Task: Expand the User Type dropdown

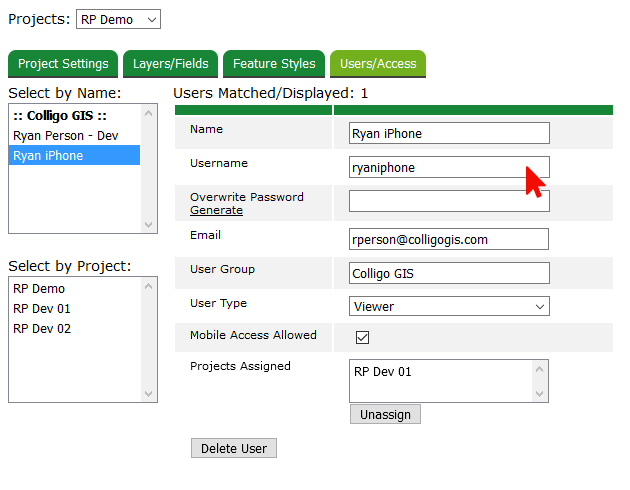Action: [449, 306]
